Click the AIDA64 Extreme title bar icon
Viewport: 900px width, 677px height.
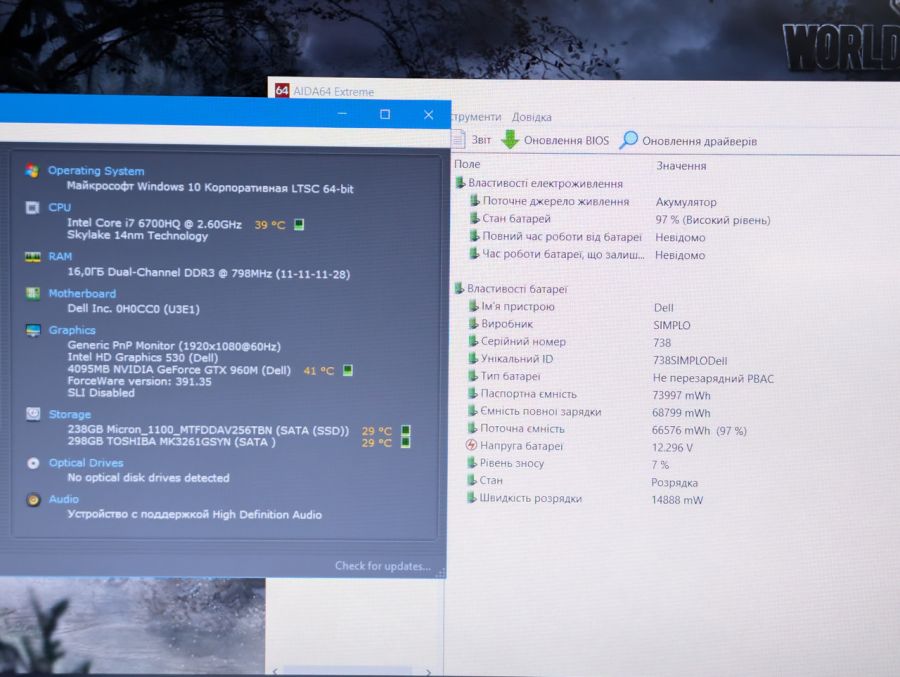[x=282, y=90]
